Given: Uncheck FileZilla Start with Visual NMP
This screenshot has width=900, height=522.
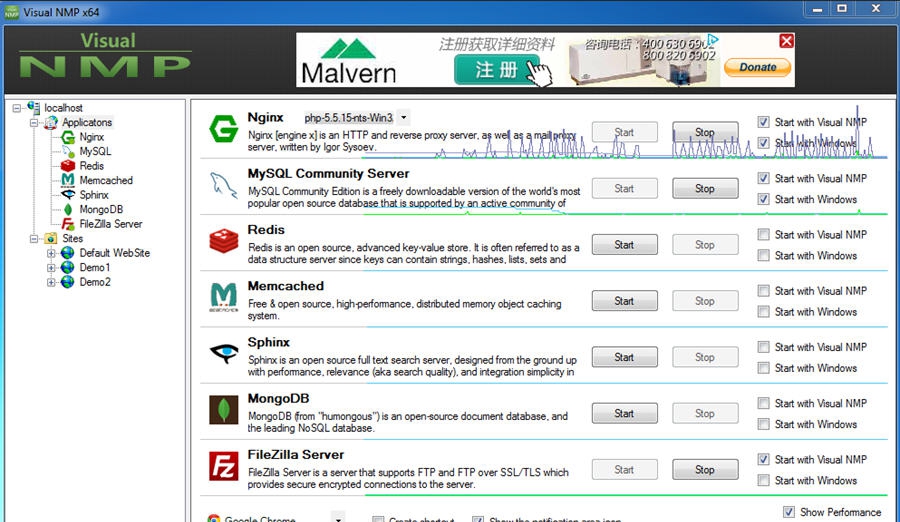Looking at the screenshot, I should [x=763, y=459].
